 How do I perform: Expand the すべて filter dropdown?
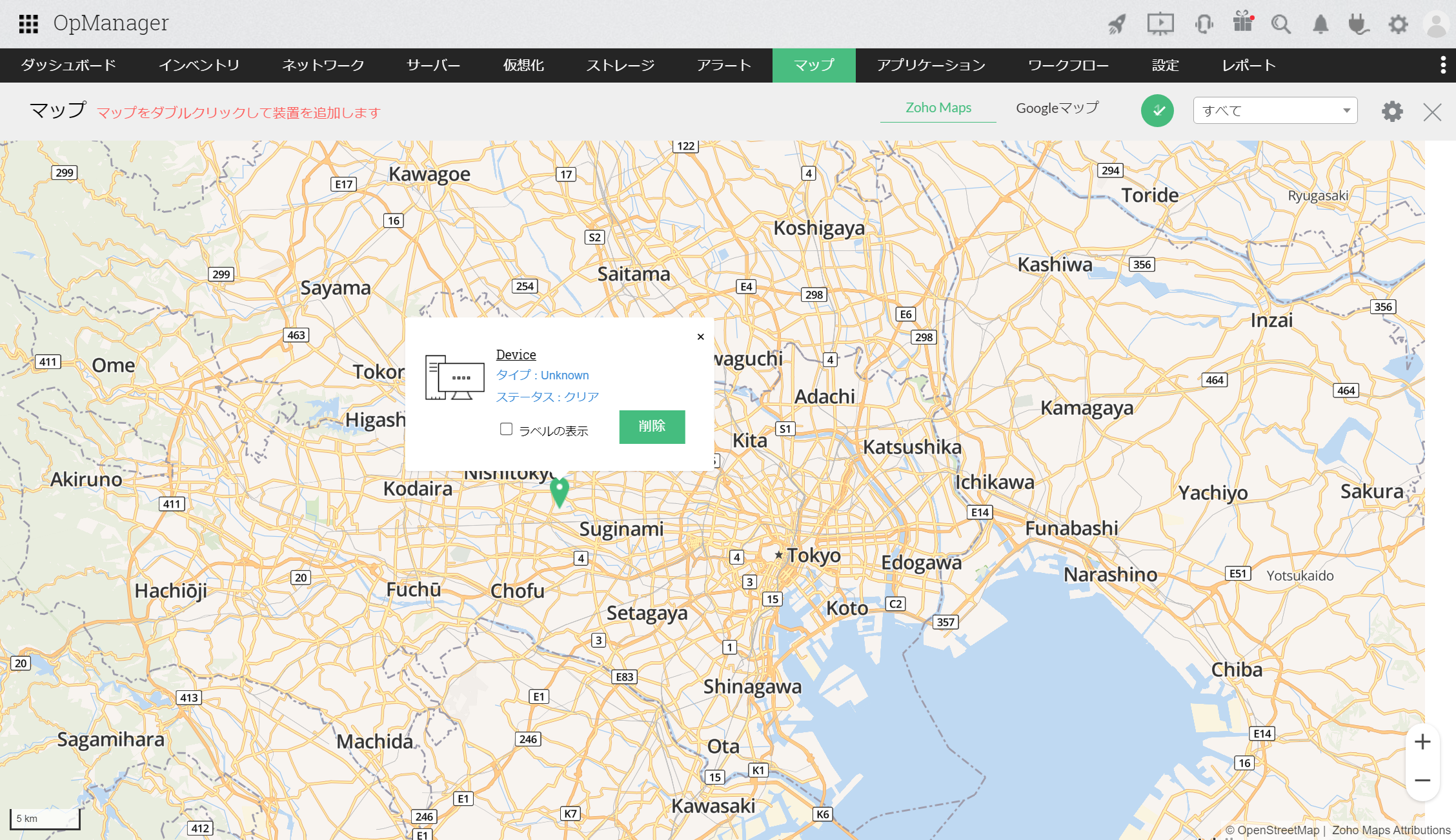pos(1275,110)
